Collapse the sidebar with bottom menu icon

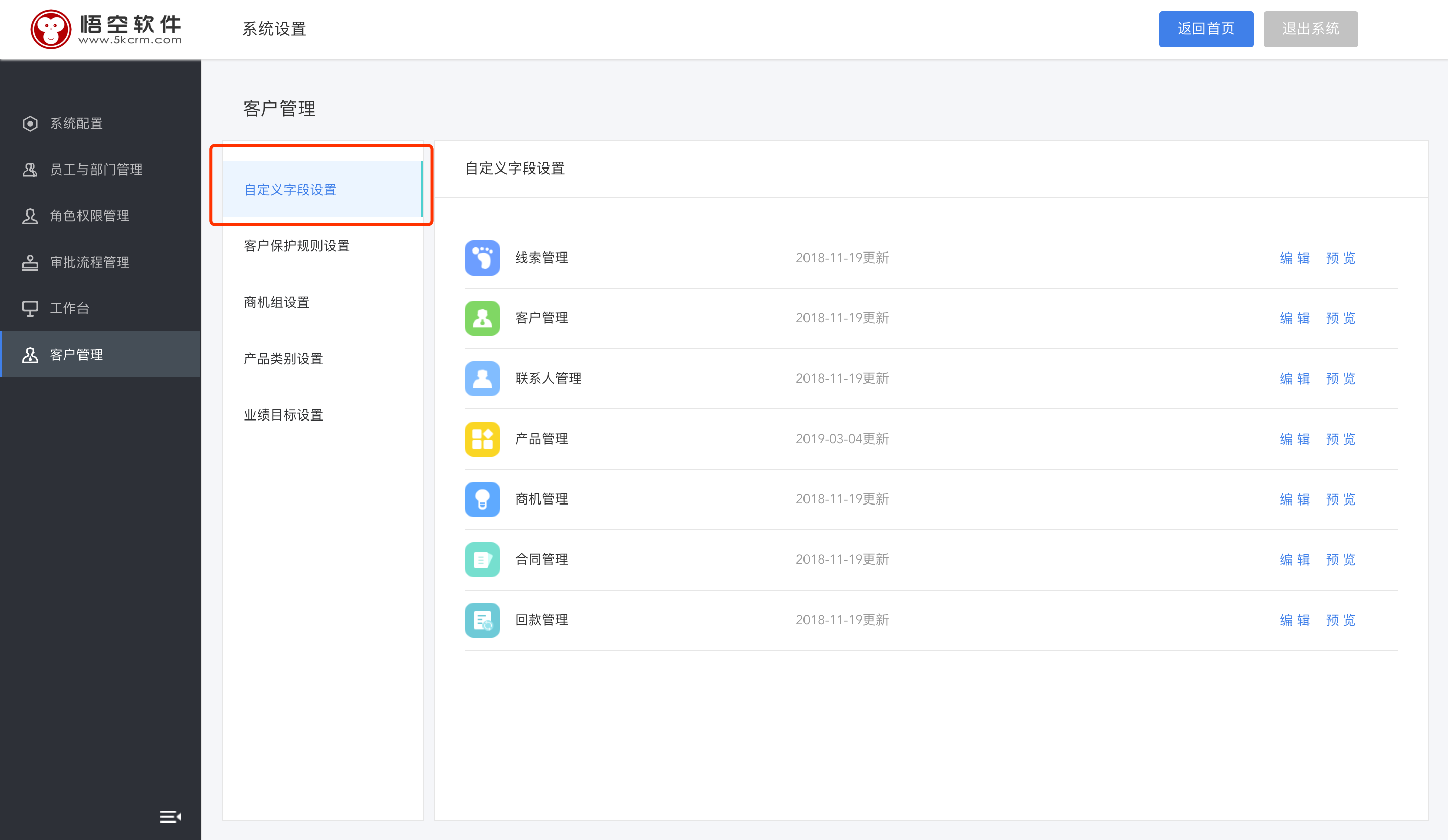tap(170, 816)
